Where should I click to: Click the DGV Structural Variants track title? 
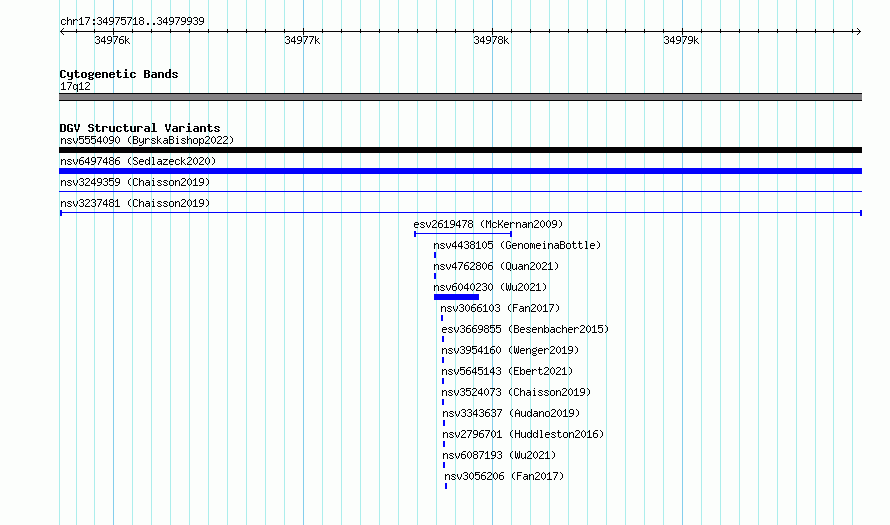(140, 128)
